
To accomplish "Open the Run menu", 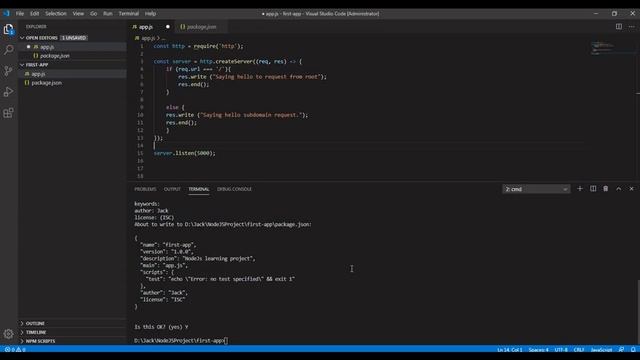I will coord(108,13).
